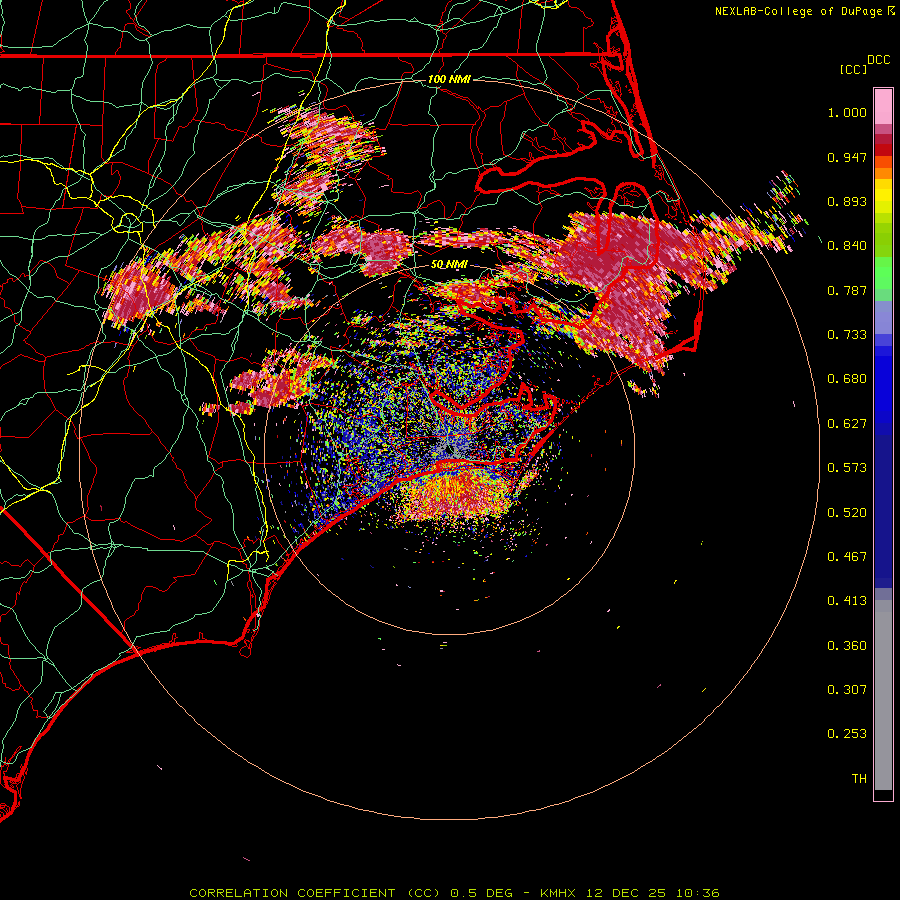Click the 0.893 color scale value
Viewport: 900px width, 900px height.
coord(847,202)
